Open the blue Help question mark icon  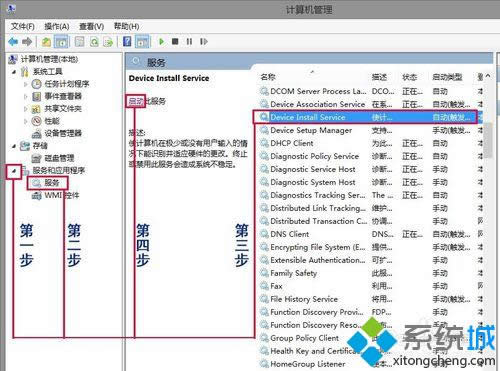(x=127, y=42)
